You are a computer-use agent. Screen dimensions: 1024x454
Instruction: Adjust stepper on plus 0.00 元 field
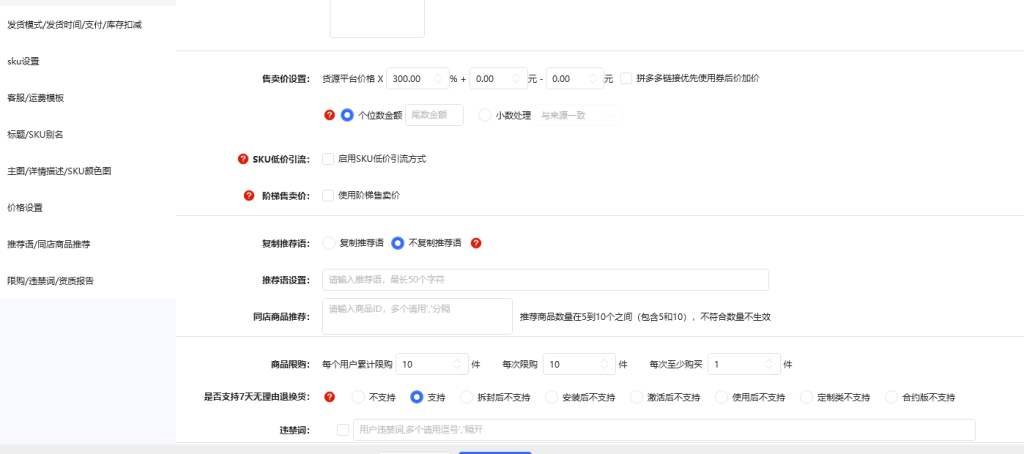517,78
